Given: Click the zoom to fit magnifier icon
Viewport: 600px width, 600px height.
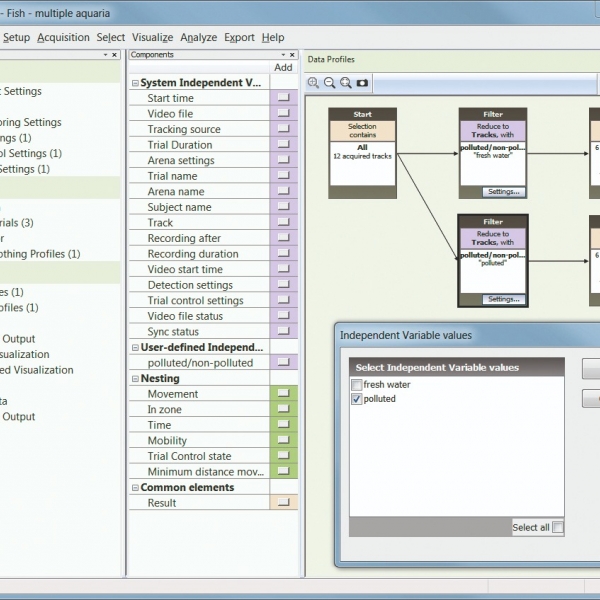Looking at the screenshot, I should tap(345, 83).
